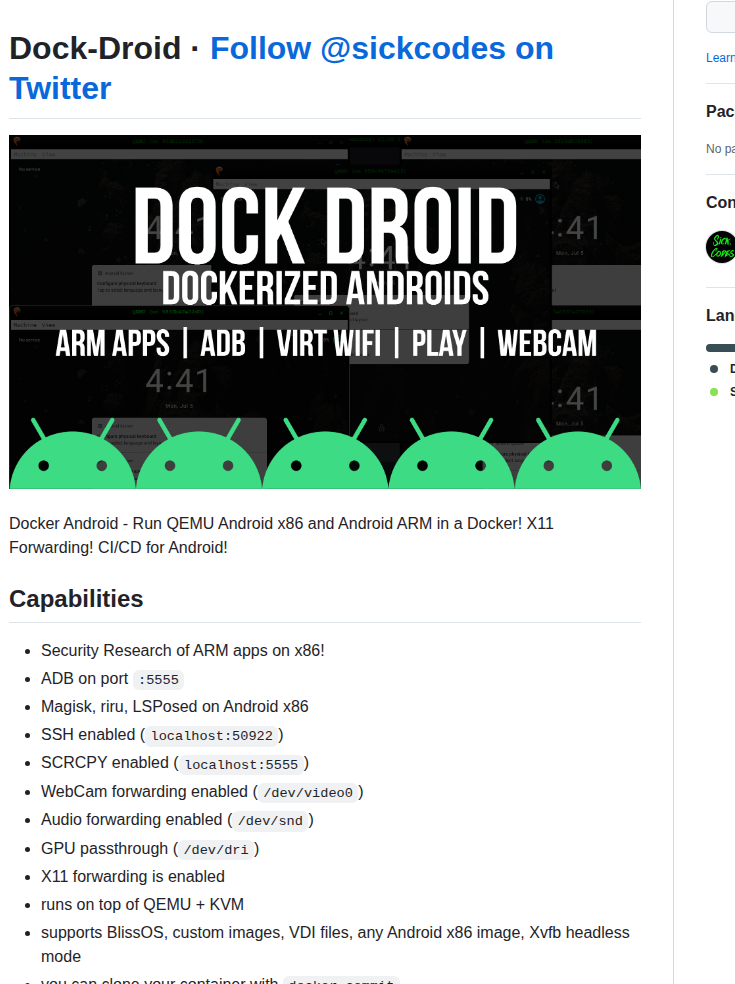The height and width of the screenshot is (984, 735).
Task: Click the button at top of sidebar
Action: 721,17
